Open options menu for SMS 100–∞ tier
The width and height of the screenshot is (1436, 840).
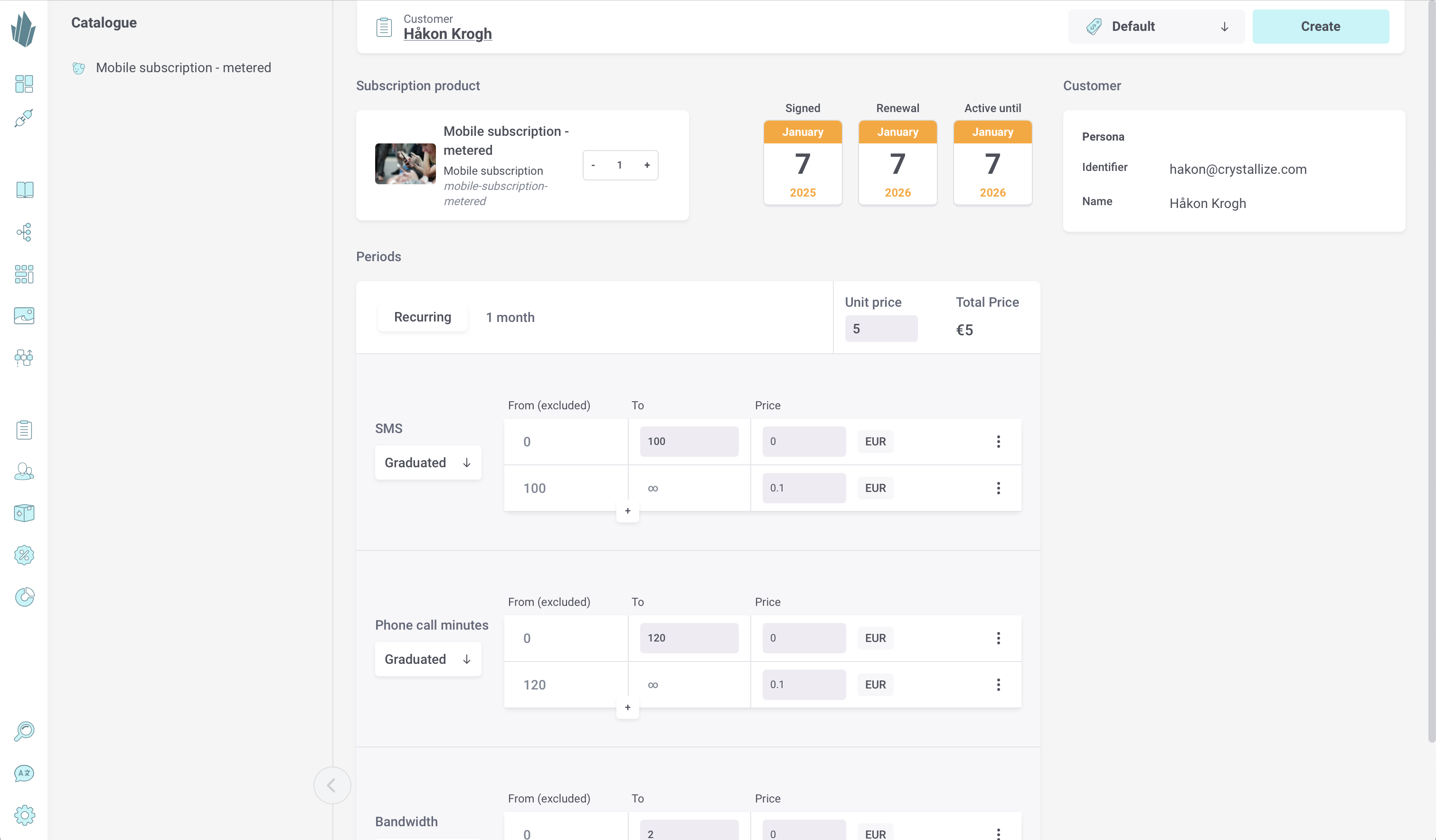click(x=998, y=488)
